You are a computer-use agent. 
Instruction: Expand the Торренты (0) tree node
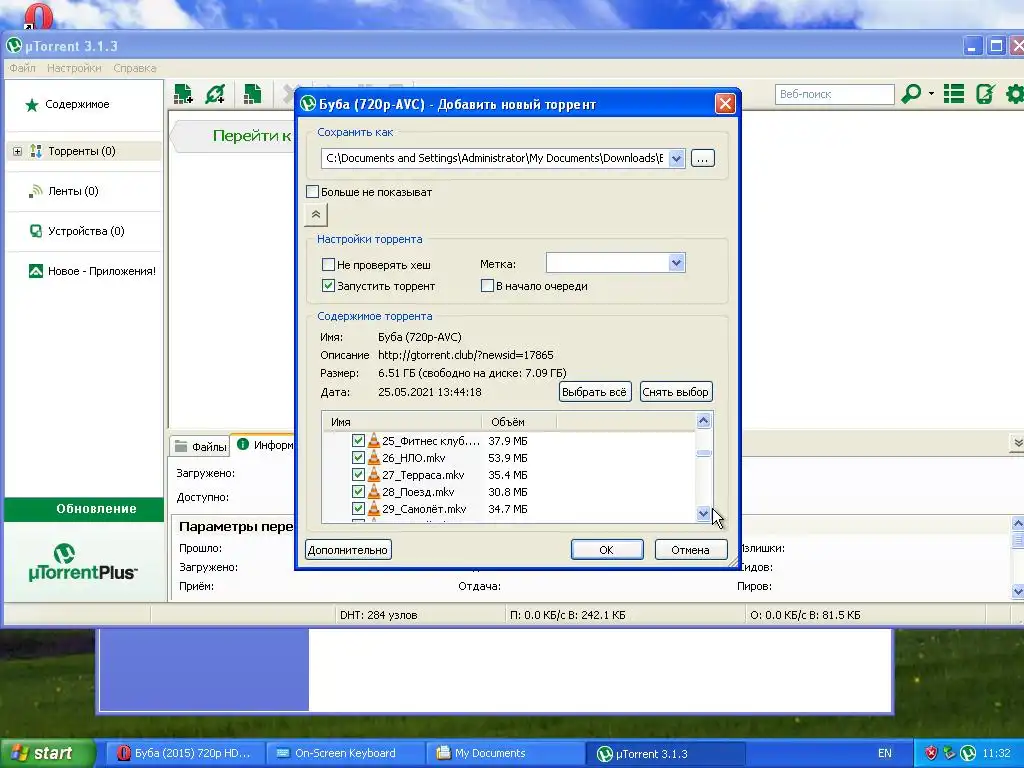(18, 152)
